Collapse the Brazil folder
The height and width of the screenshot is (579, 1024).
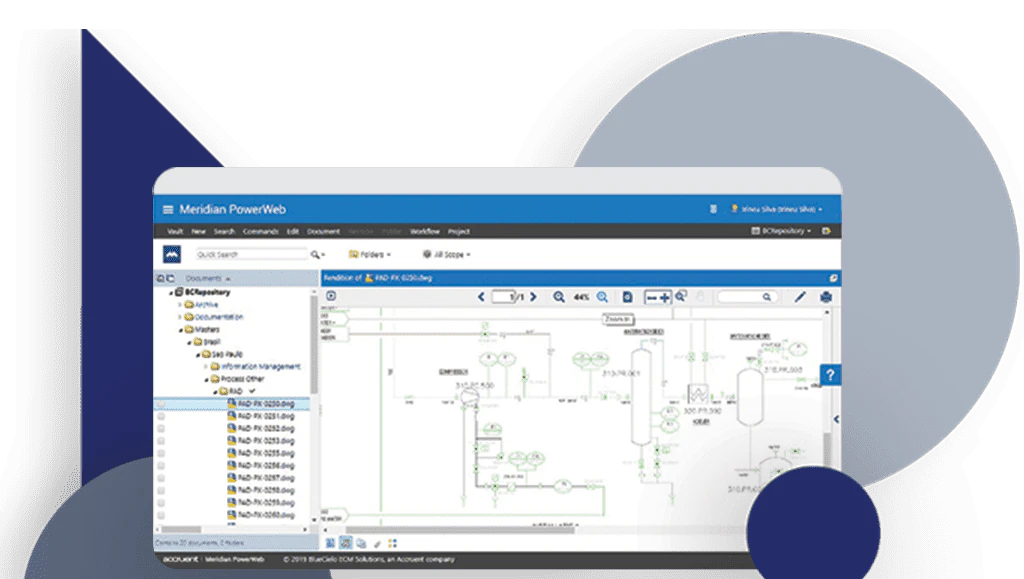tap(189, 342)
